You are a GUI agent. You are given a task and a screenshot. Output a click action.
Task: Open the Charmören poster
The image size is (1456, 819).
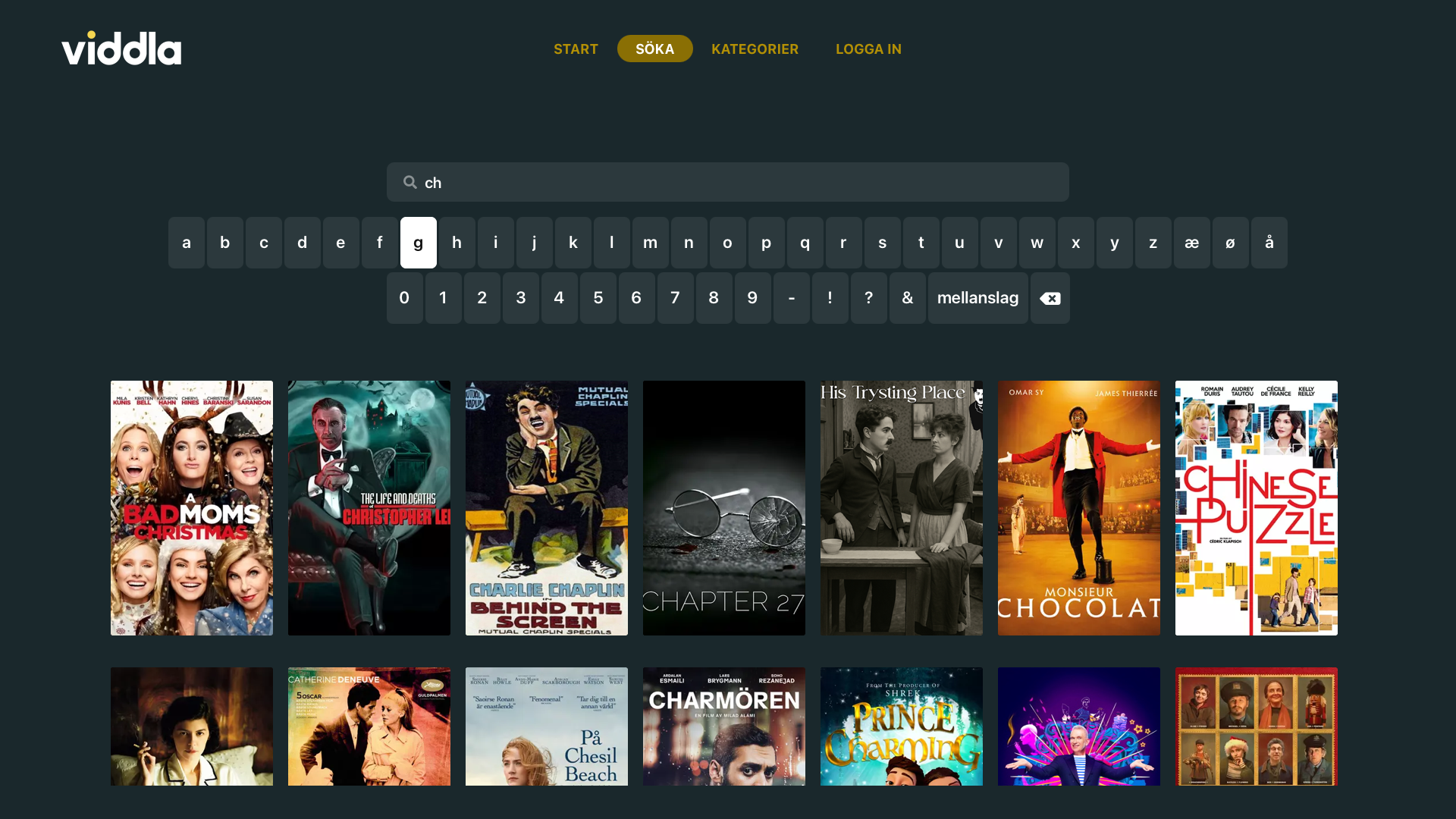point(724,726)
